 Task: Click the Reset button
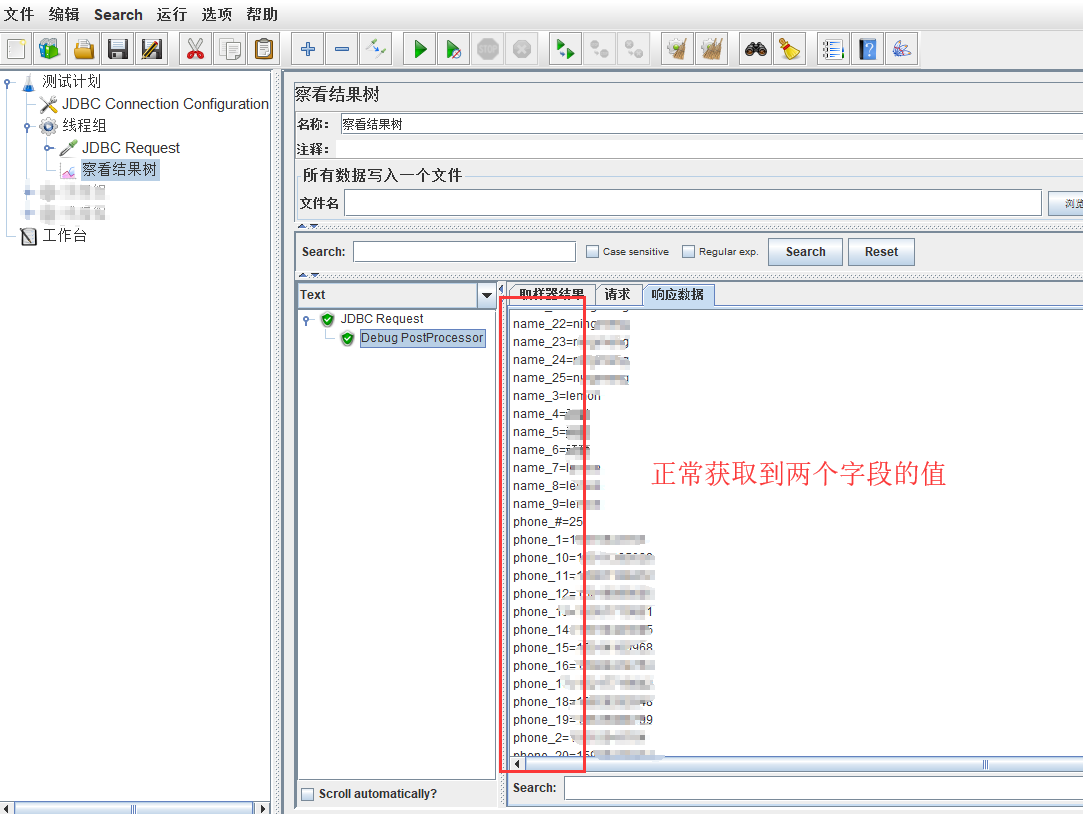pyautogui.click(x=881, y=252)
